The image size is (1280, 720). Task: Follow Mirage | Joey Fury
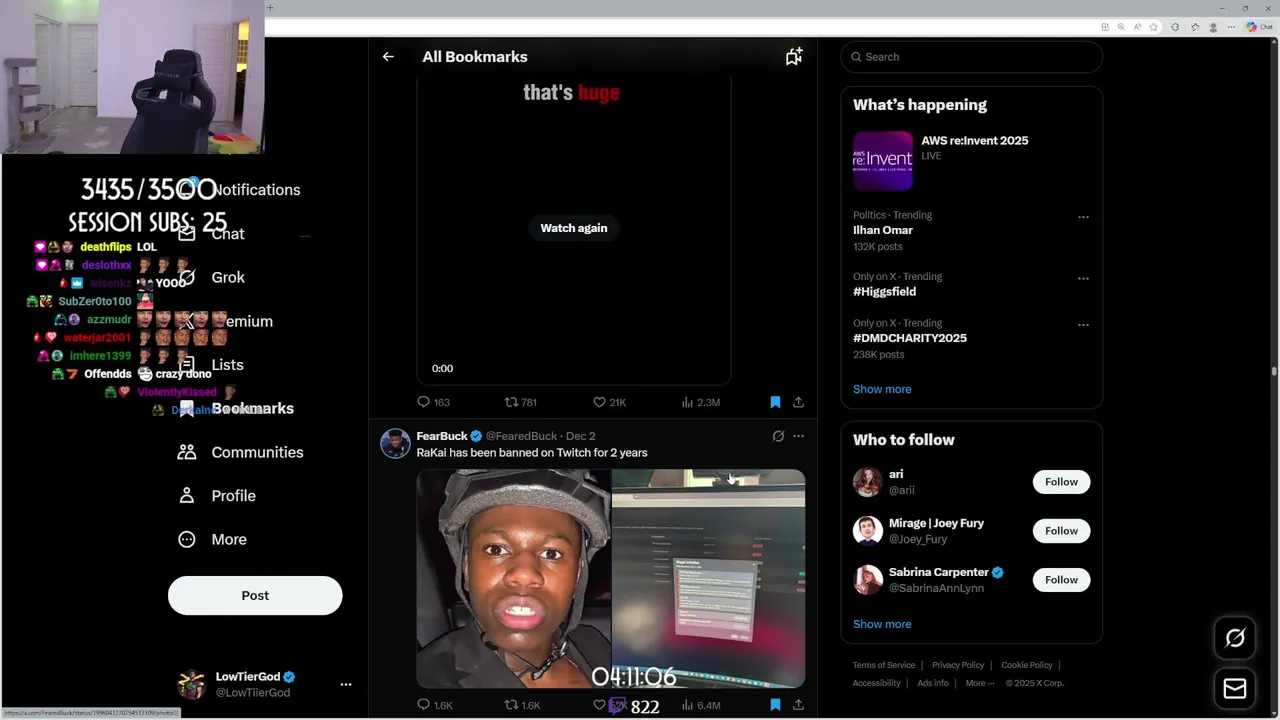tap(1061, 531)
